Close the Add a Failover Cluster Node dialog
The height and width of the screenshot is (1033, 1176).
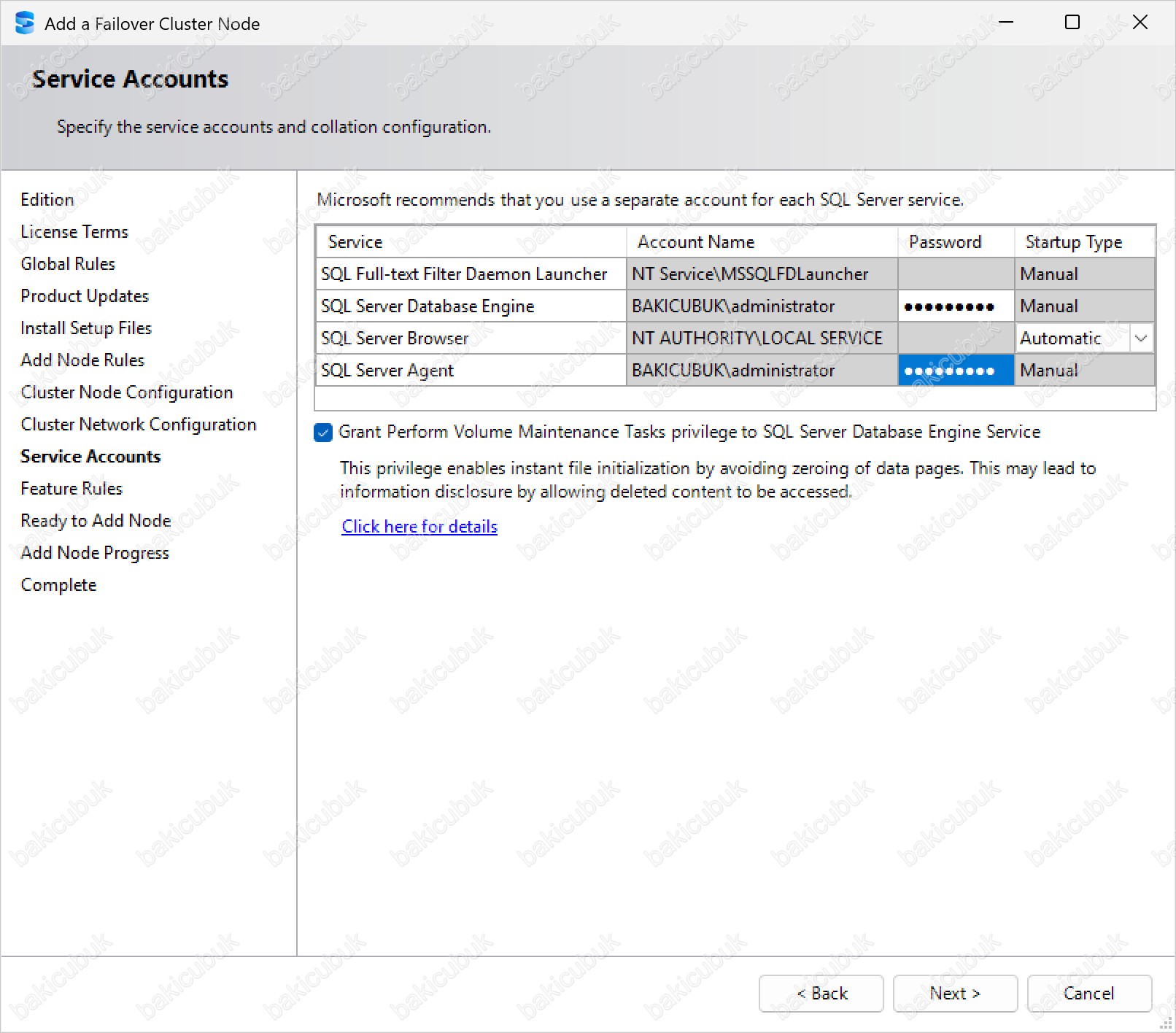(x=1140, y=23)
